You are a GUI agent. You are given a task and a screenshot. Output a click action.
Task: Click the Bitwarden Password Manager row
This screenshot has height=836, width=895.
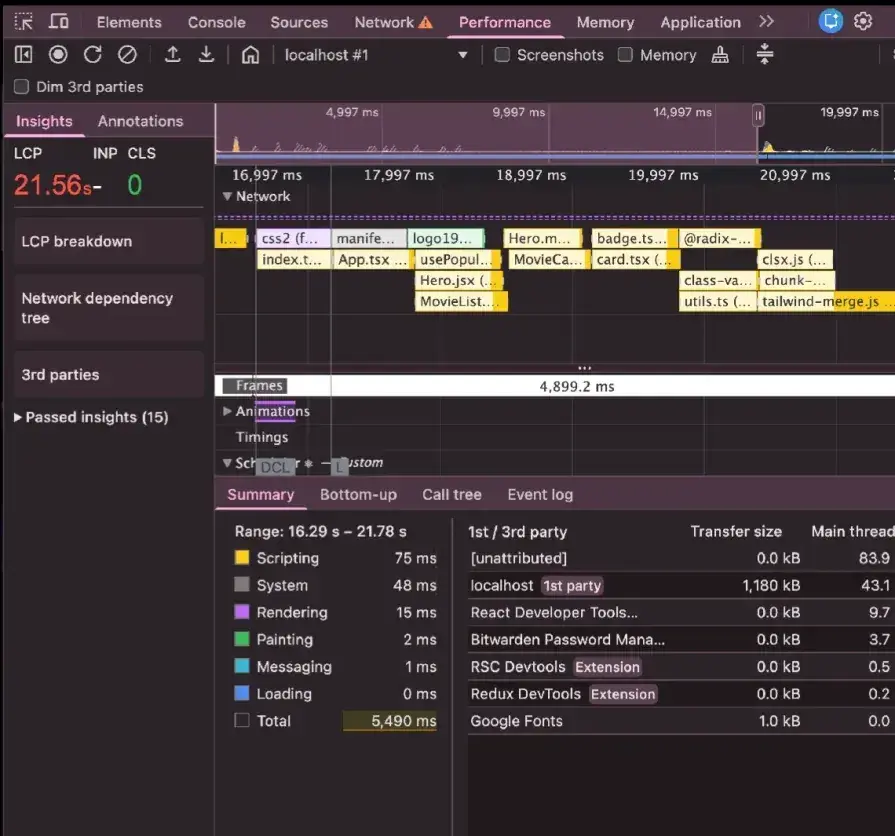[x=681, y=639]
